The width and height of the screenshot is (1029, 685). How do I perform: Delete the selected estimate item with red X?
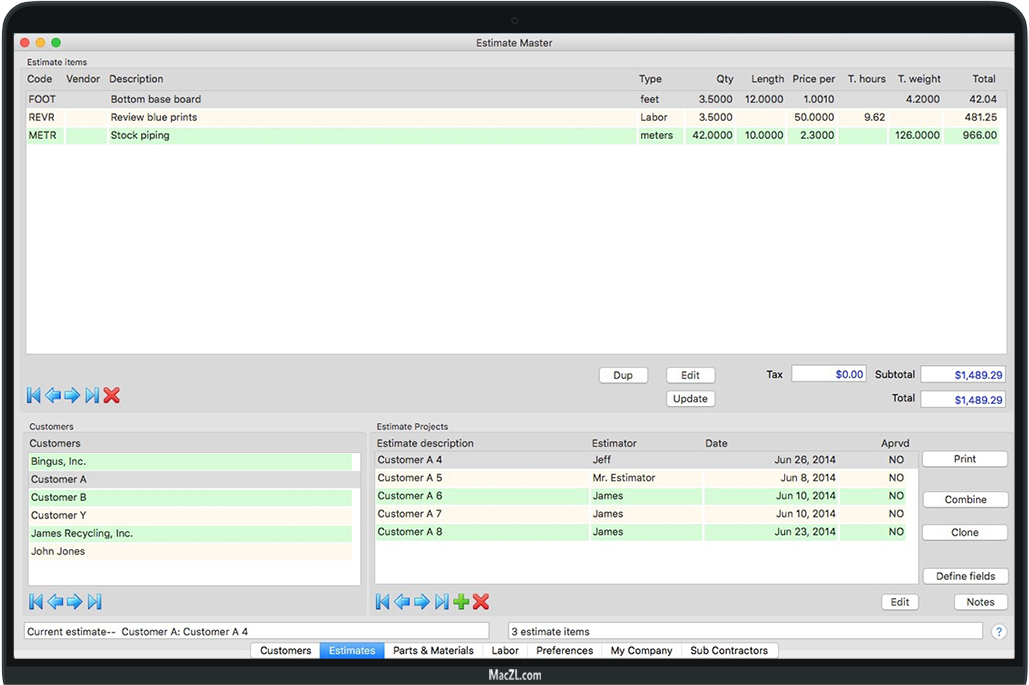[111, 396]
